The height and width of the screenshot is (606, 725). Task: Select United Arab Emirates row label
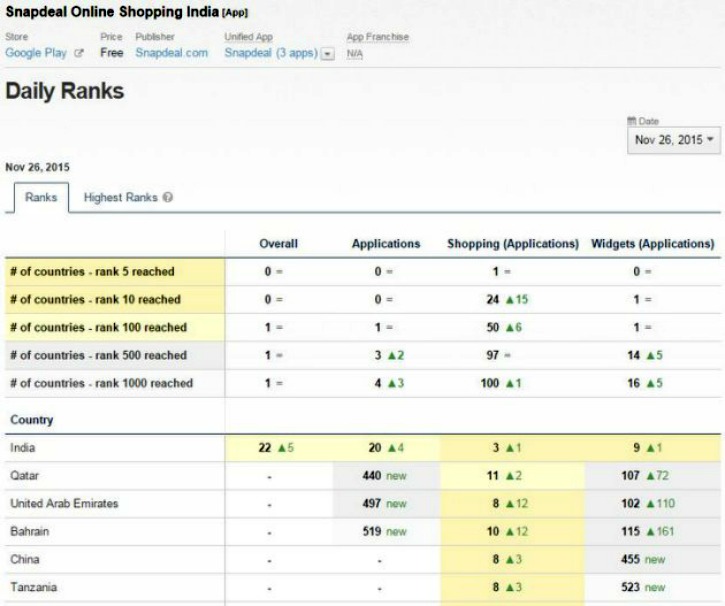click(64, 503)
